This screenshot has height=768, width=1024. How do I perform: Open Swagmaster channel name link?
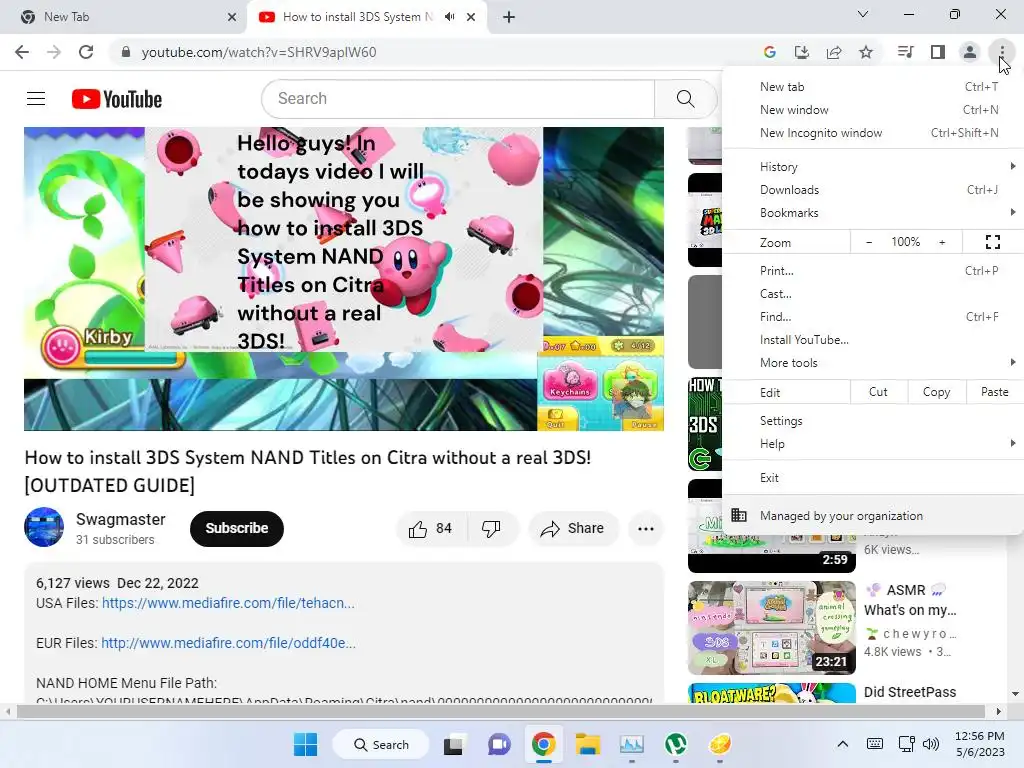click(121, 519)
